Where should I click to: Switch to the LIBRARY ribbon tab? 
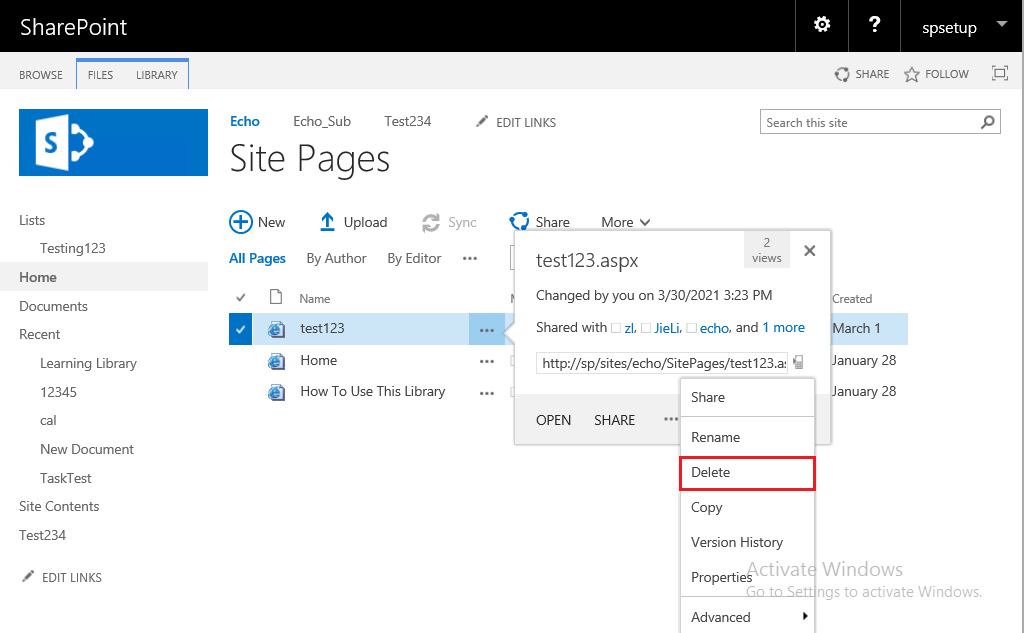tap(157, 75)
